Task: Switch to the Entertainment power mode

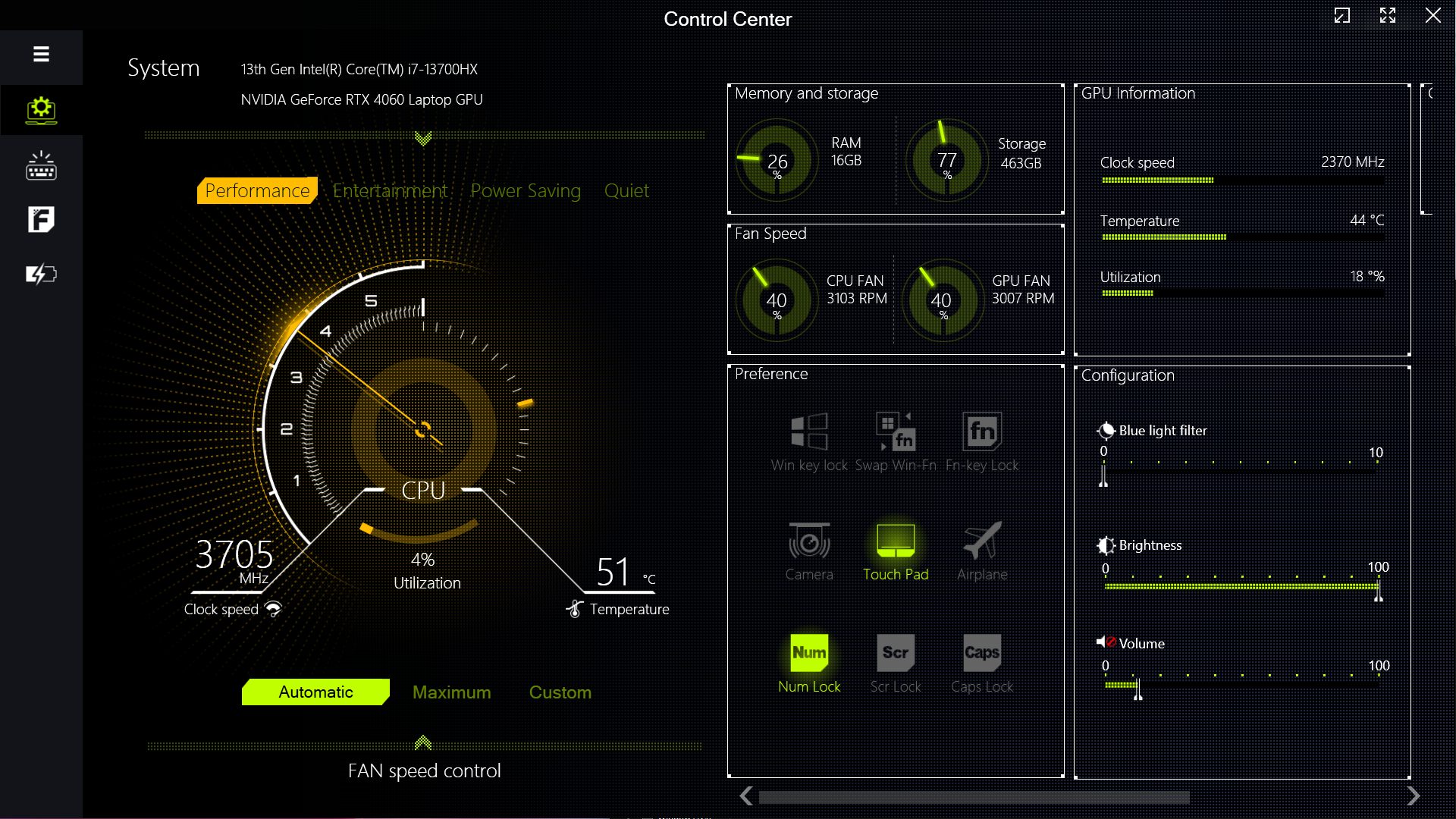Action: 390,191
